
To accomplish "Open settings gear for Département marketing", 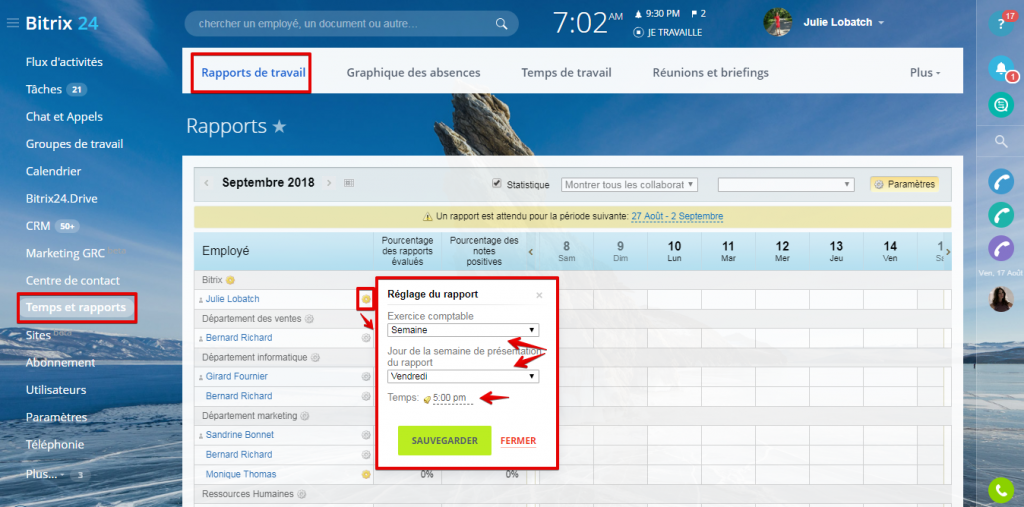I will 305,416.
